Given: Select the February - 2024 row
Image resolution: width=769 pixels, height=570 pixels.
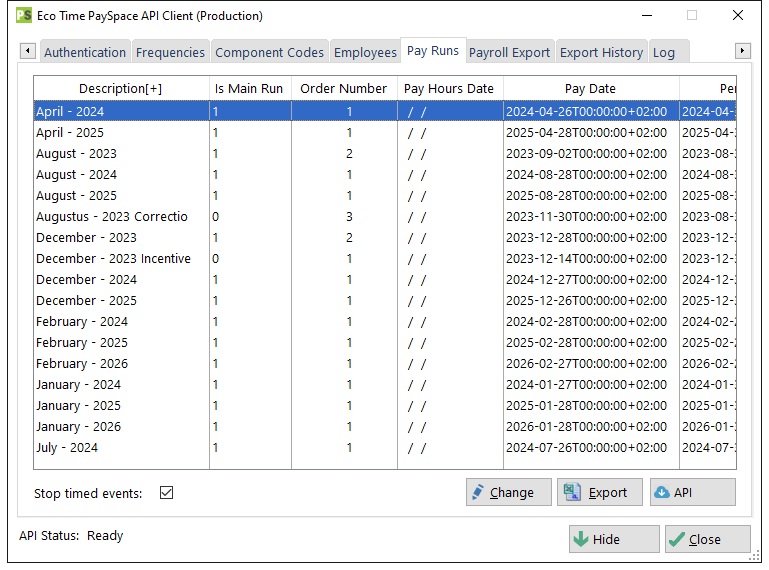Looking at the screenshot, I should click(385, 322).
